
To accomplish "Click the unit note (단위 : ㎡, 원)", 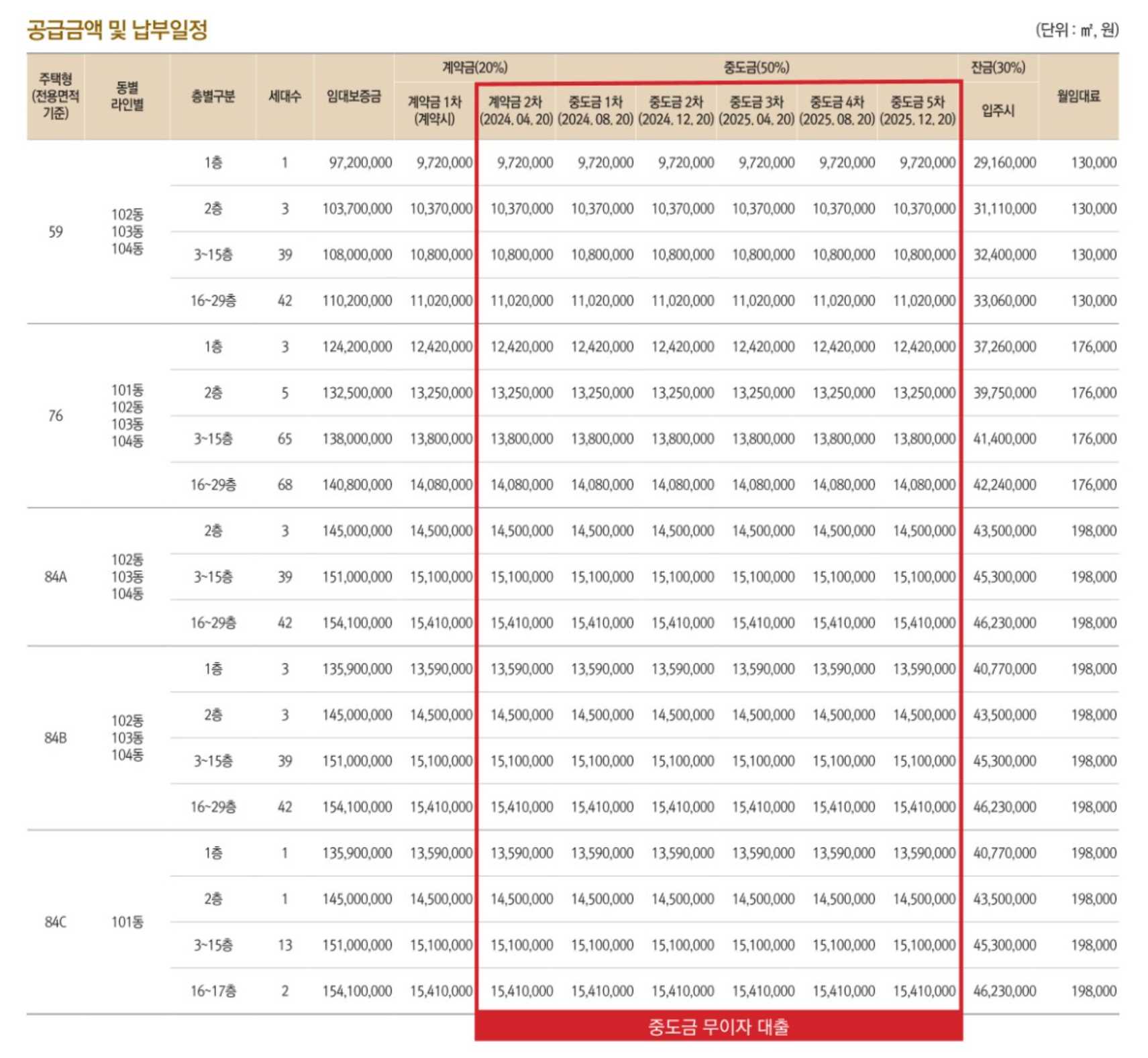I will click(1077, 30).
